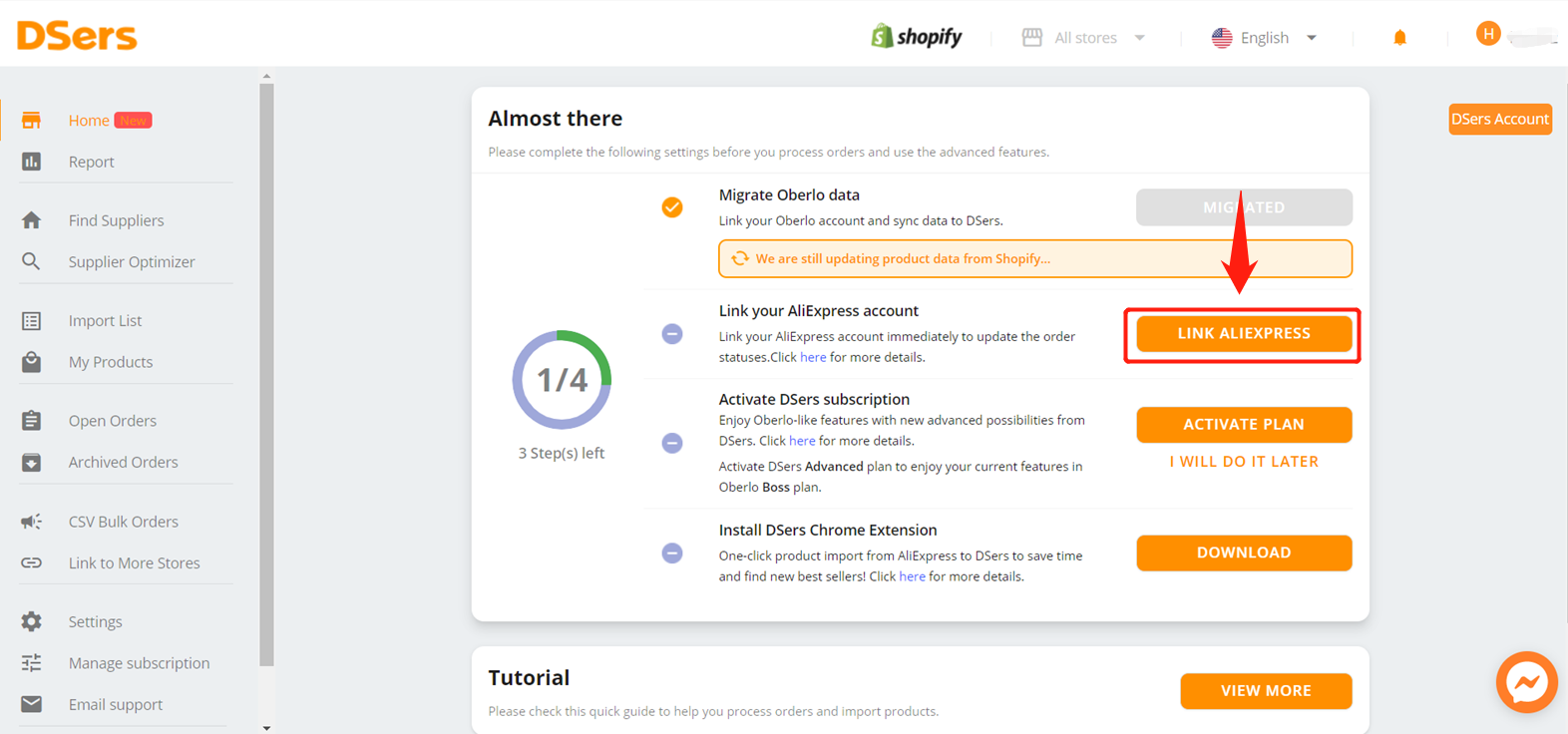Screen dimensions: 1568x734
Task: Click the Find Suppliers house icon
Action: pyautogui.click(x=31, y=220)
